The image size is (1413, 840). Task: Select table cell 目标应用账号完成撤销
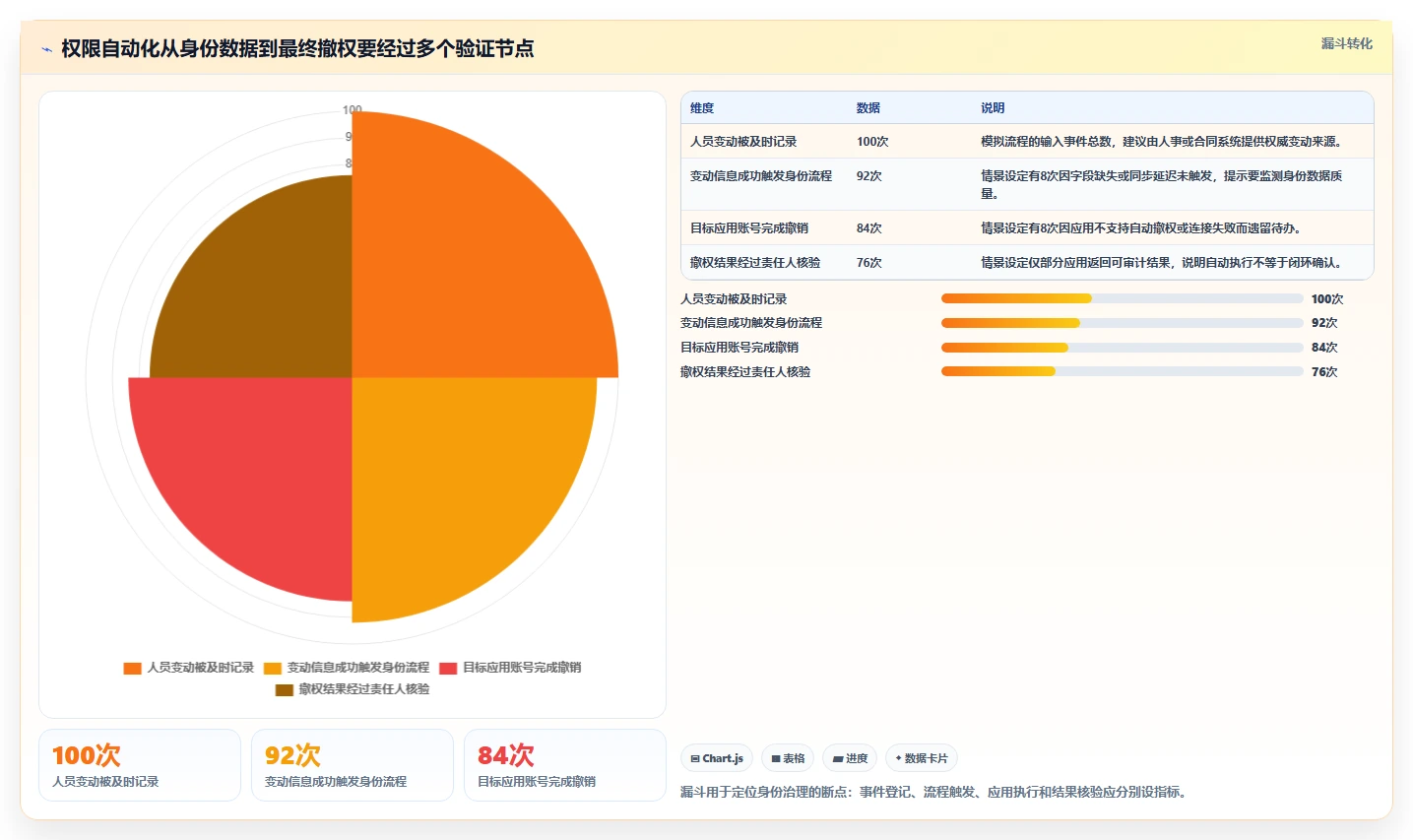click(749, 228)
